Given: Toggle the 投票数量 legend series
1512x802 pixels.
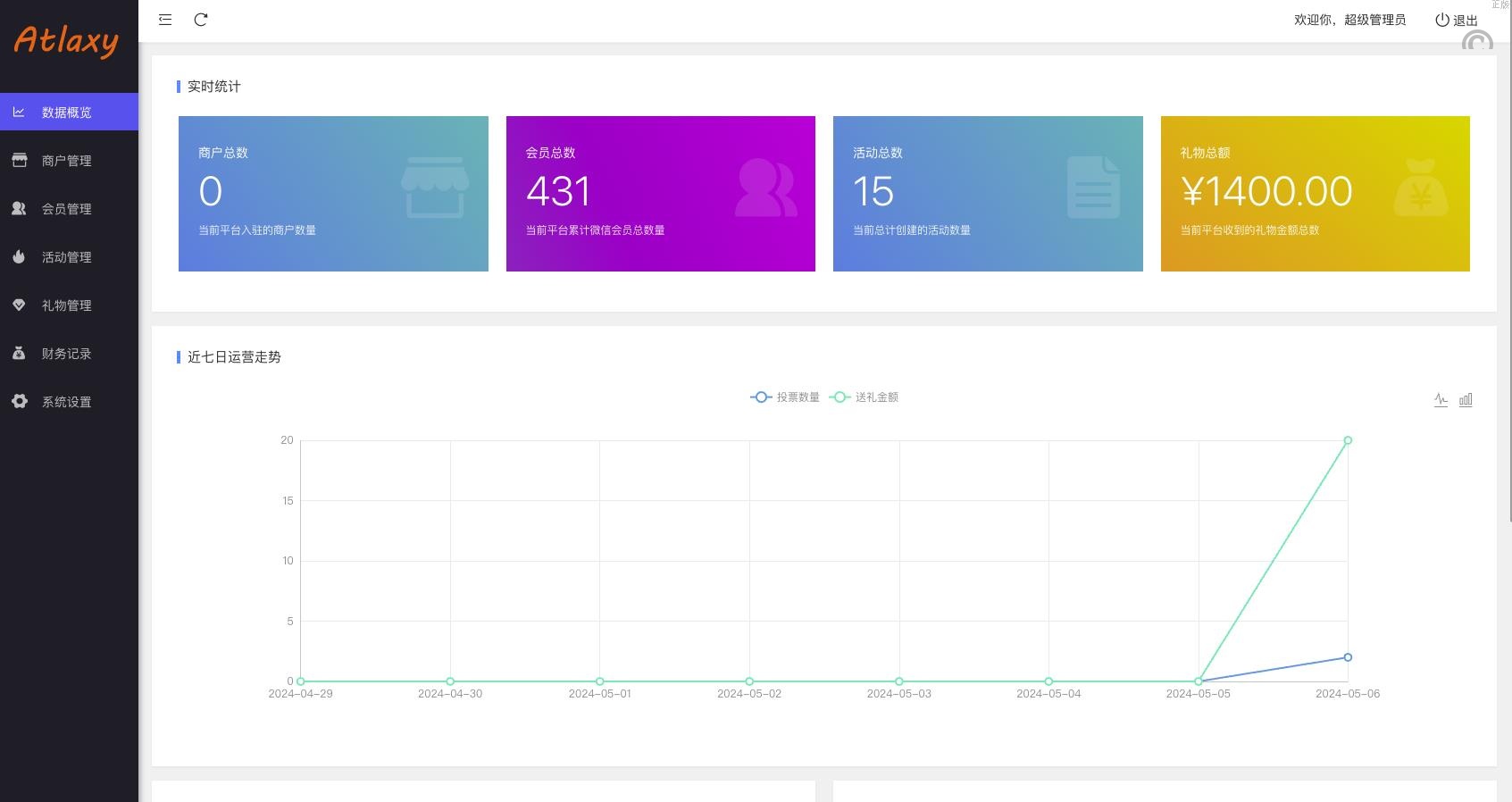Looking at the screenshot, I should point(785,397).
